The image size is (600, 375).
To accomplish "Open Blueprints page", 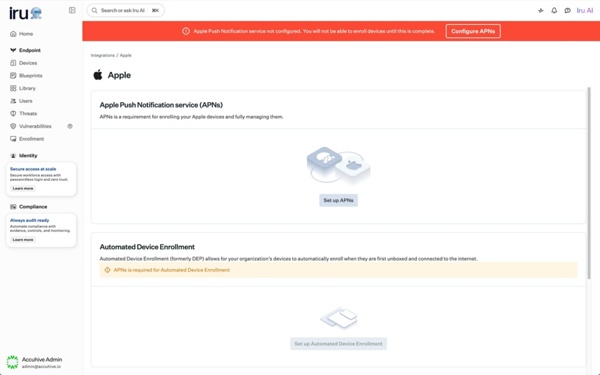I will 31,75.
